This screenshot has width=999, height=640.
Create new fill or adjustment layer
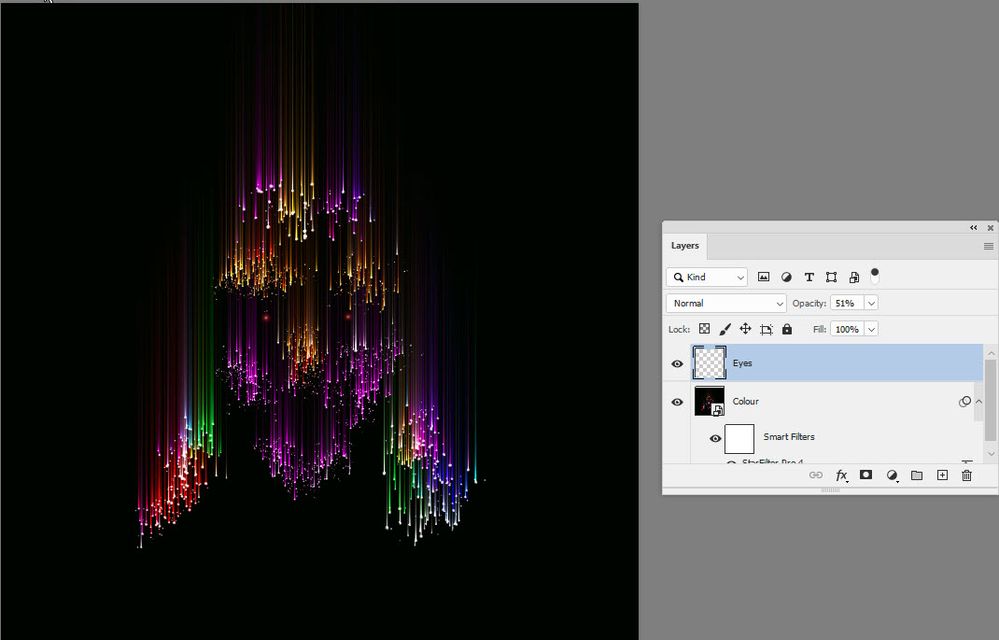(x=892, y=475)
